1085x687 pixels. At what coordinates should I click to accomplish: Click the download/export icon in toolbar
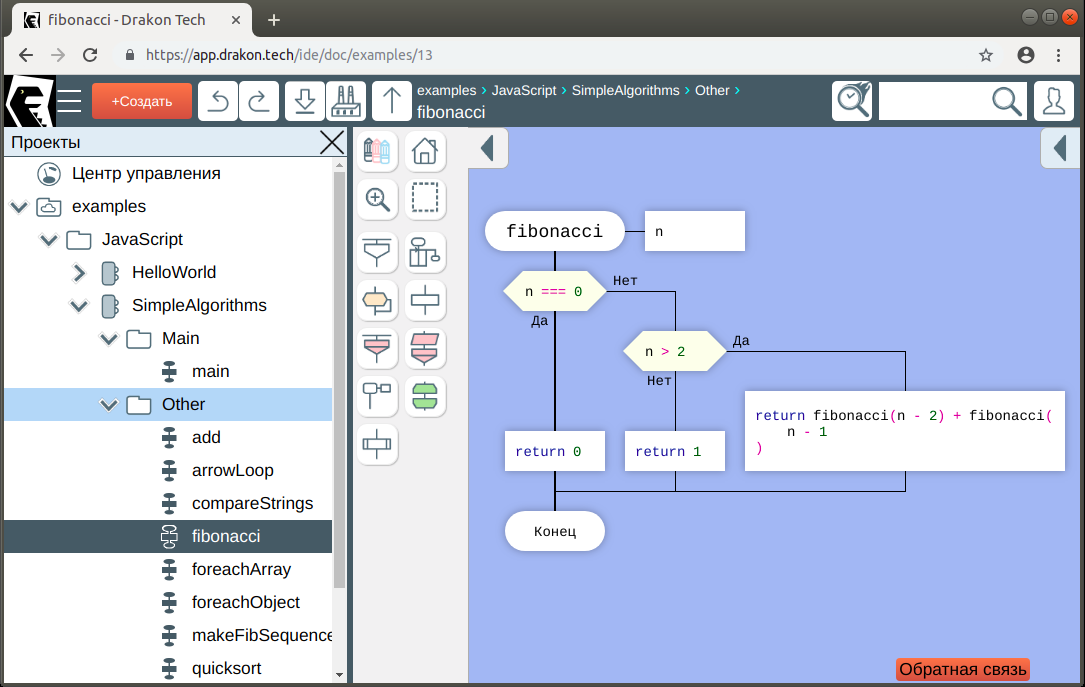click(305, 101)
